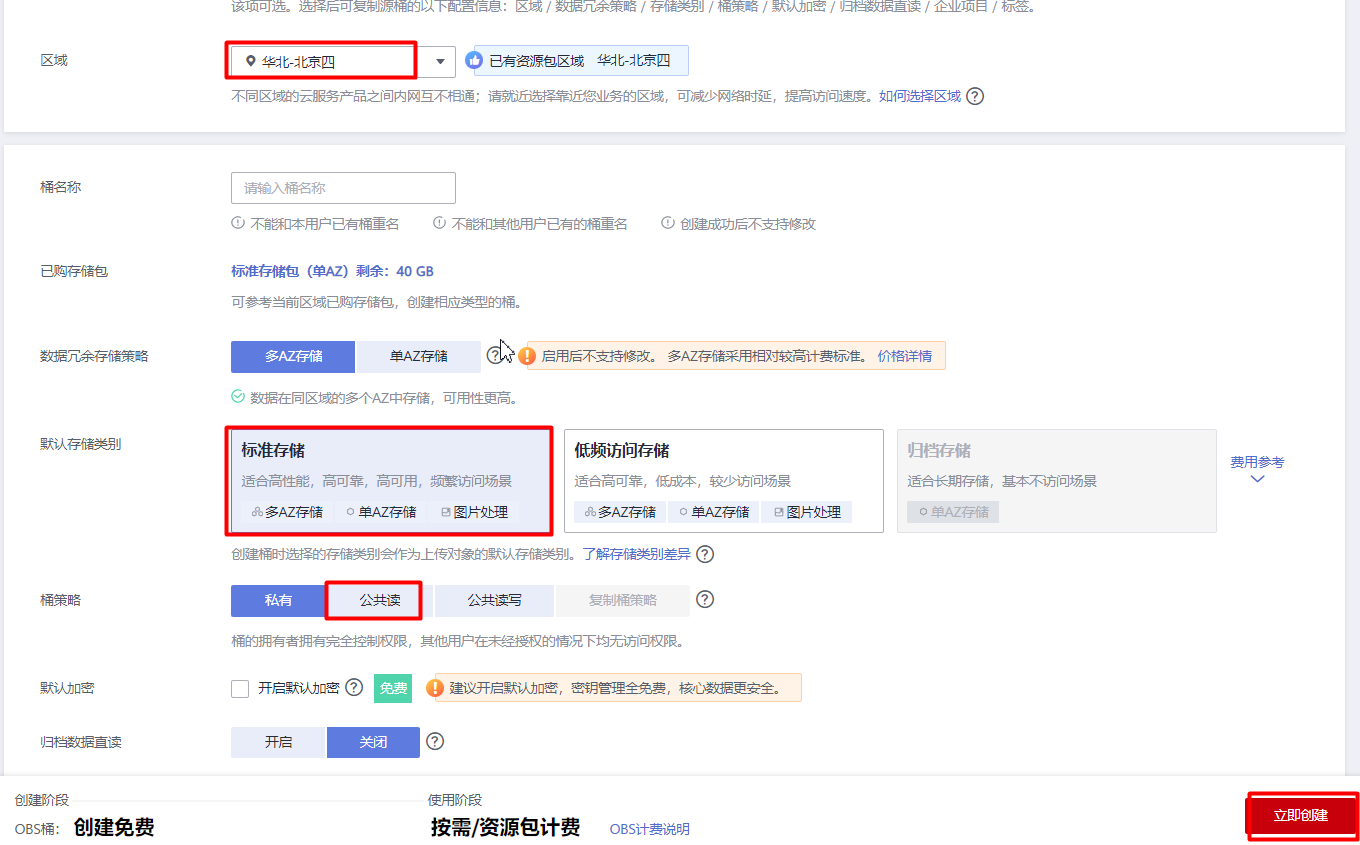This screenshot has width=1360, height=845.
Task: Click the 已有资源包区域 华北-北京四 badge
Action: point(581,61)
